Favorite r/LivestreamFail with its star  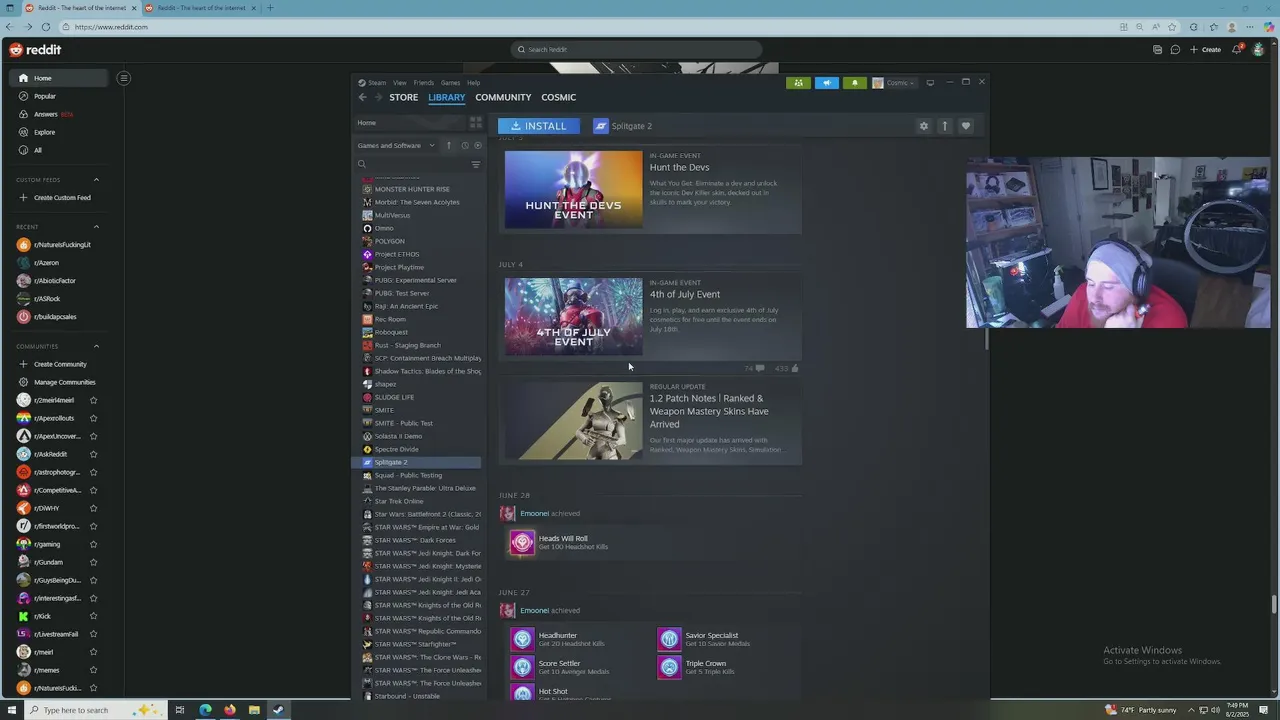tap(93, 634)
